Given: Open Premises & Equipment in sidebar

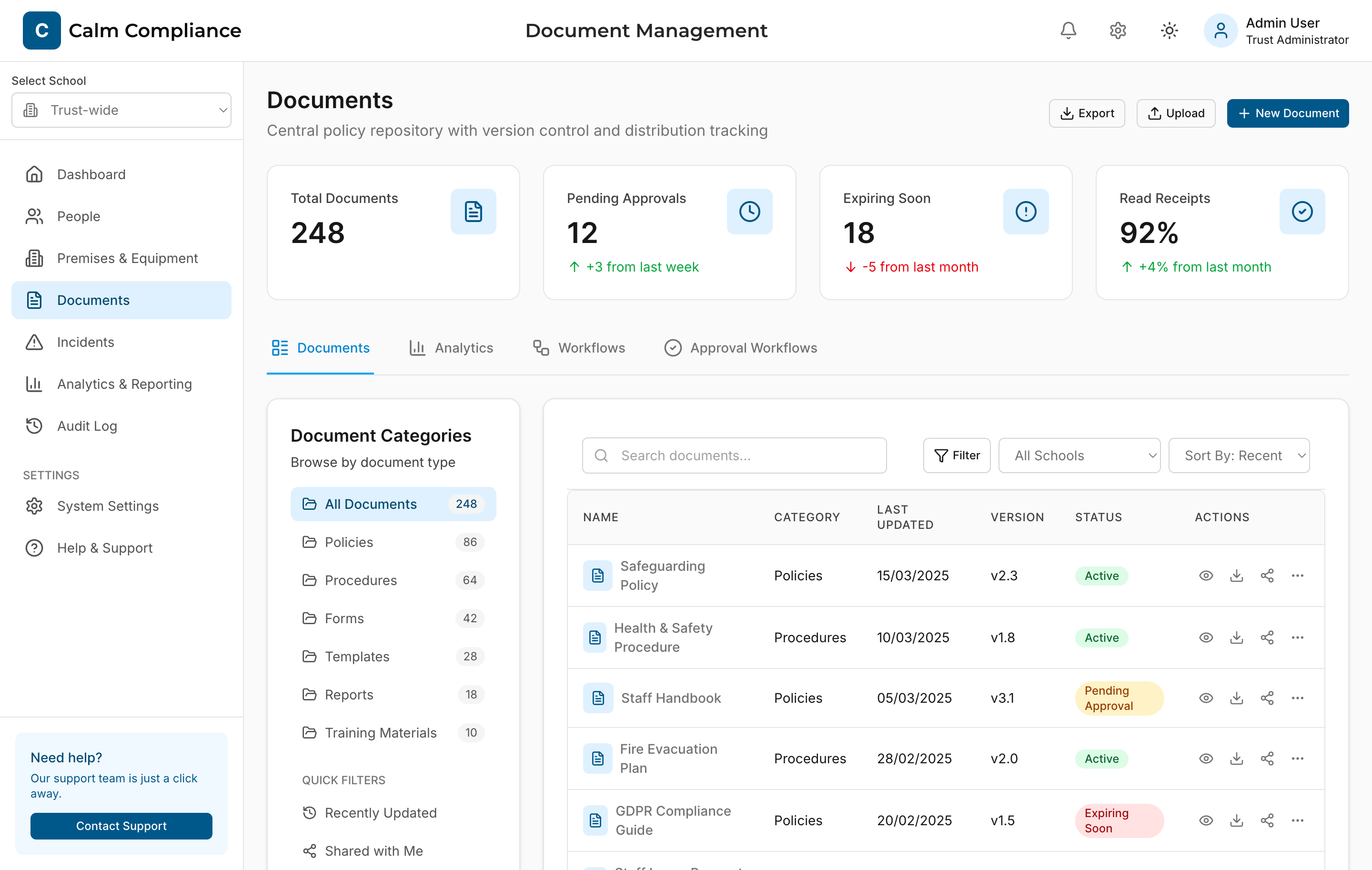Looking at the screenshot, I should coord(121,258).
